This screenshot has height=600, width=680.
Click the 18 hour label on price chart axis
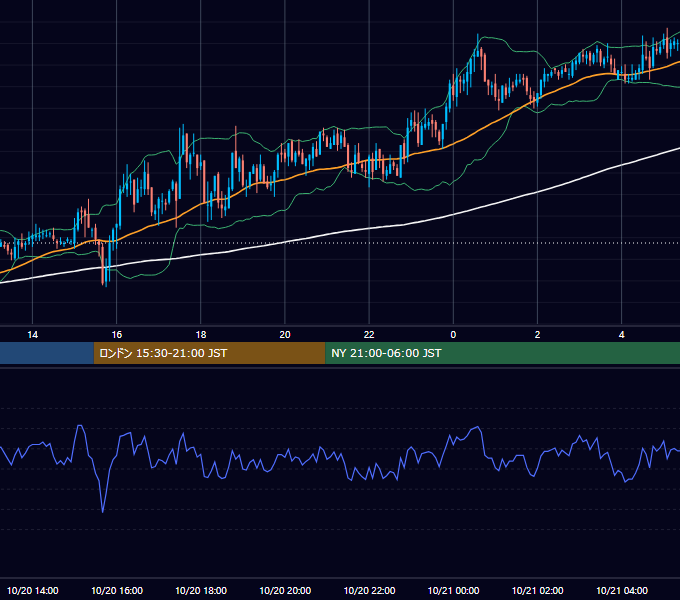coord(201,335)
